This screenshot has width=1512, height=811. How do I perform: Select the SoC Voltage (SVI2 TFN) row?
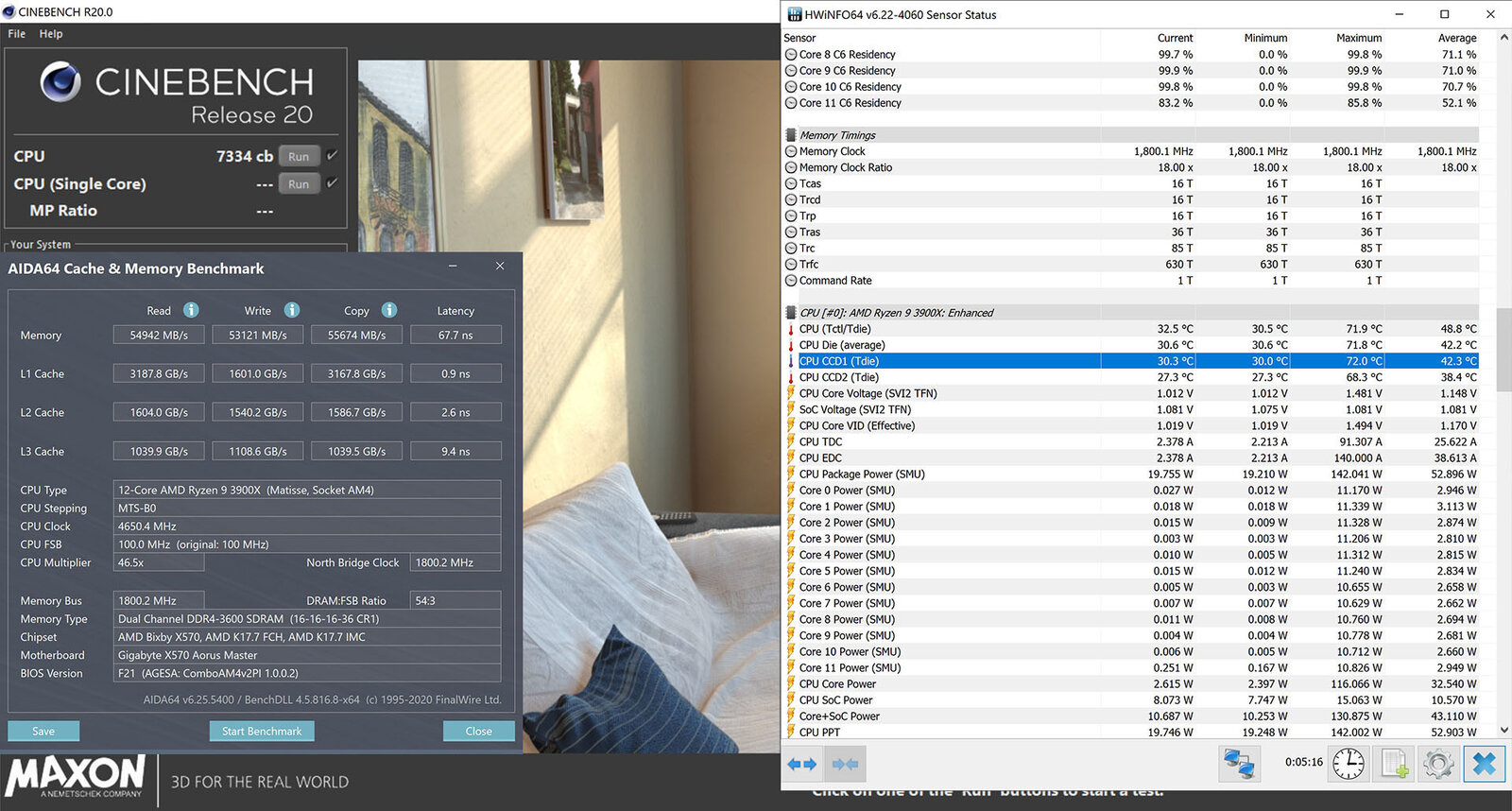coord(1131,409)
